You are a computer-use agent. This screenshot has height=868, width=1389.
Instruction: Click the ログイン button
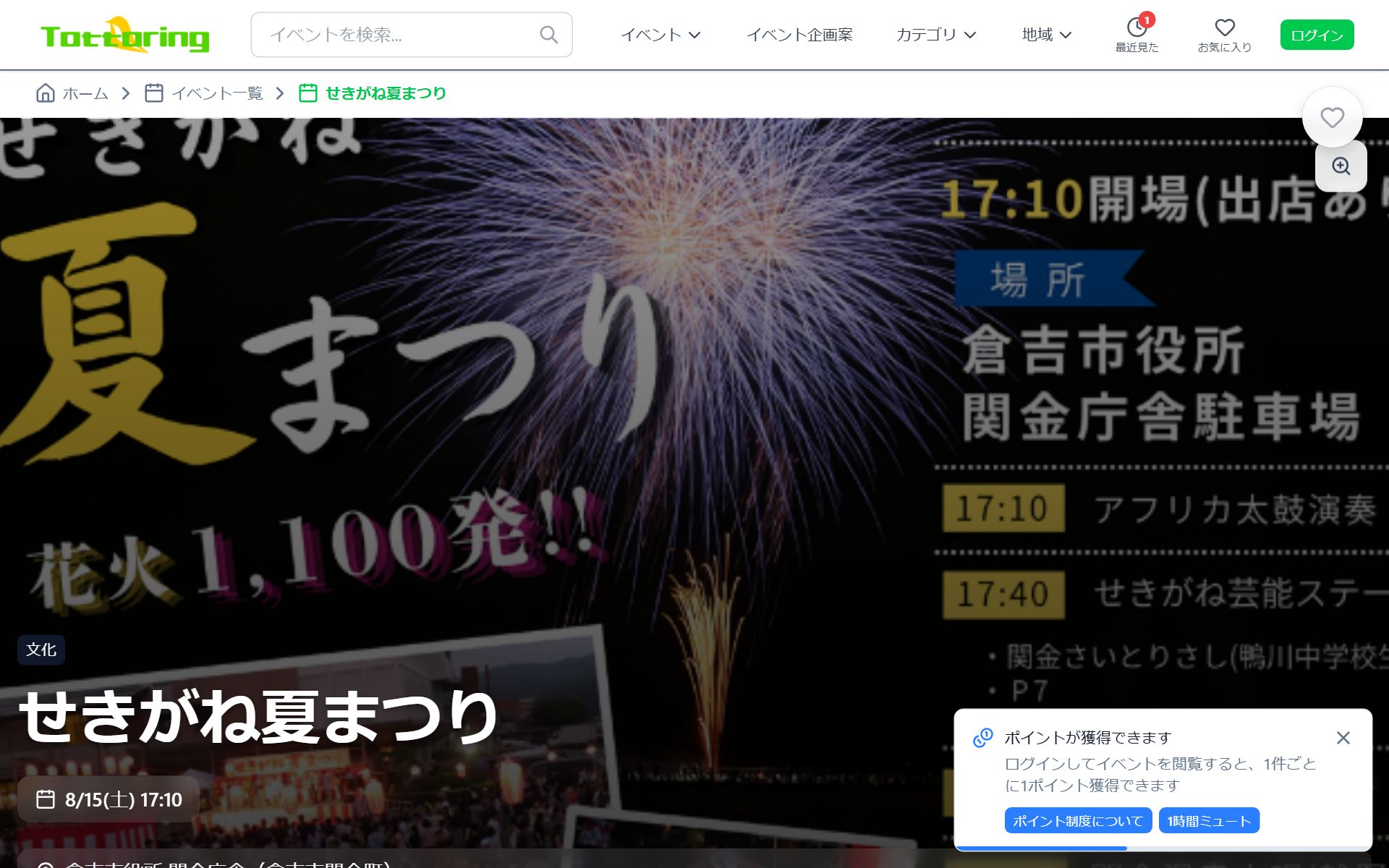(1317, 35)
